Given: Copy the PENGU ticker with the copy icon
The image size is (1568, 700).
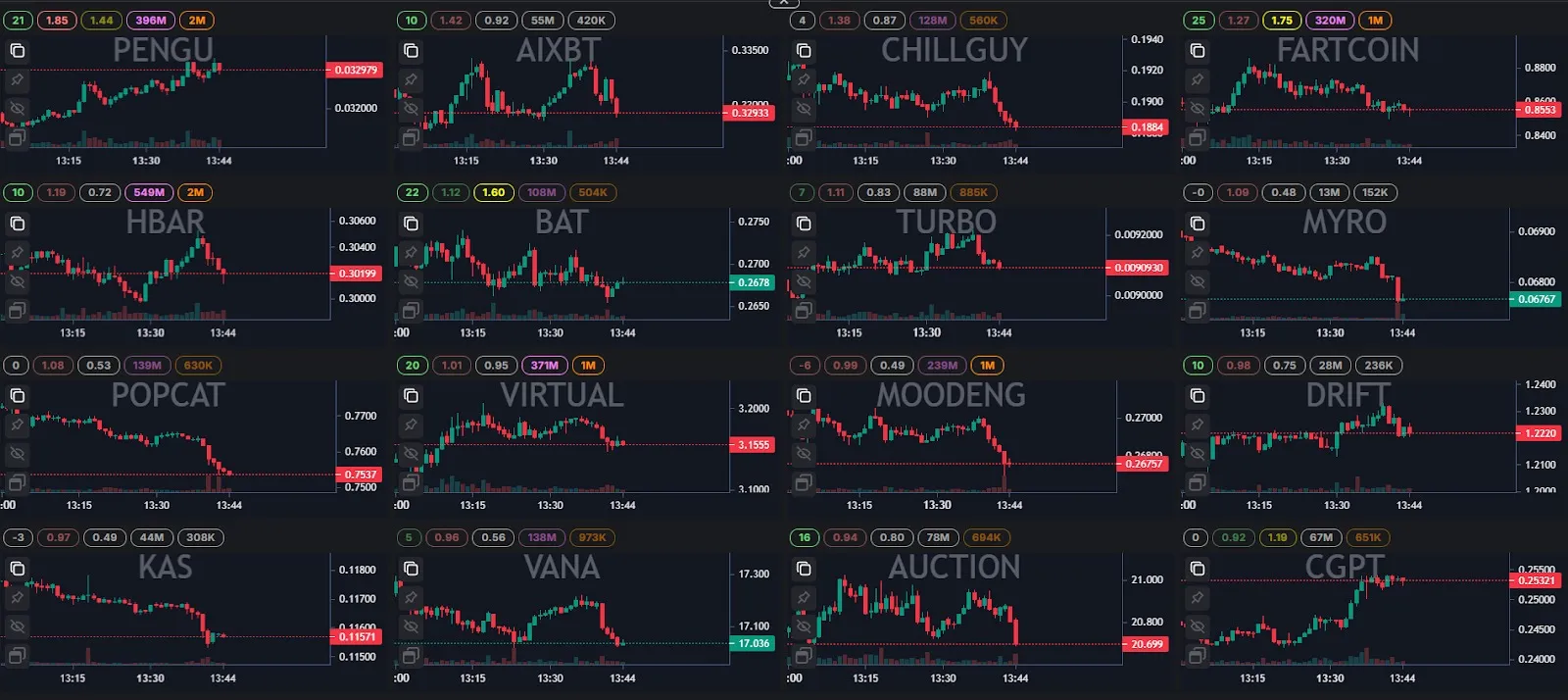Looking at the screenshot, I should tap(17, 51).
